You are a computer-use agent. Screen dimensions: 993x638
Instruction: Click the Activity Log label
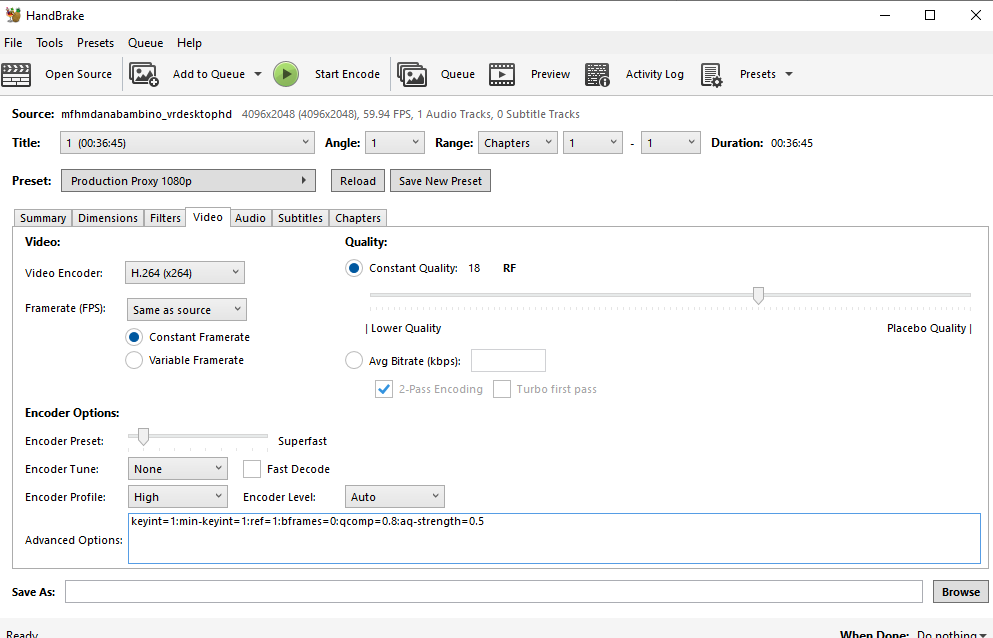(x=655, y=74)
